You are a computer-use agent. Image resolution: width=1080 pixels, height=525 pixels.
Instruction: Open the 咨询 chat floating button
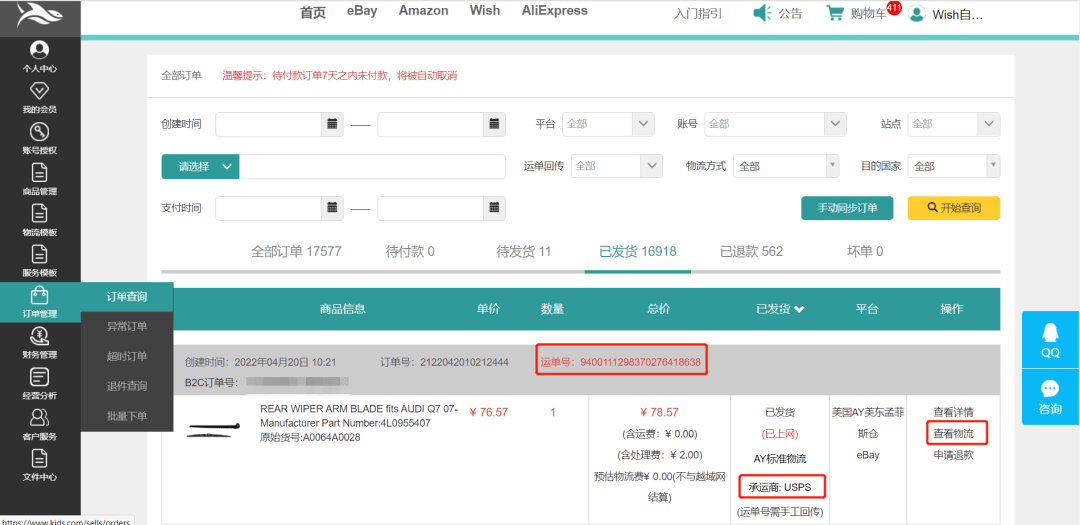pos(1050,397)
